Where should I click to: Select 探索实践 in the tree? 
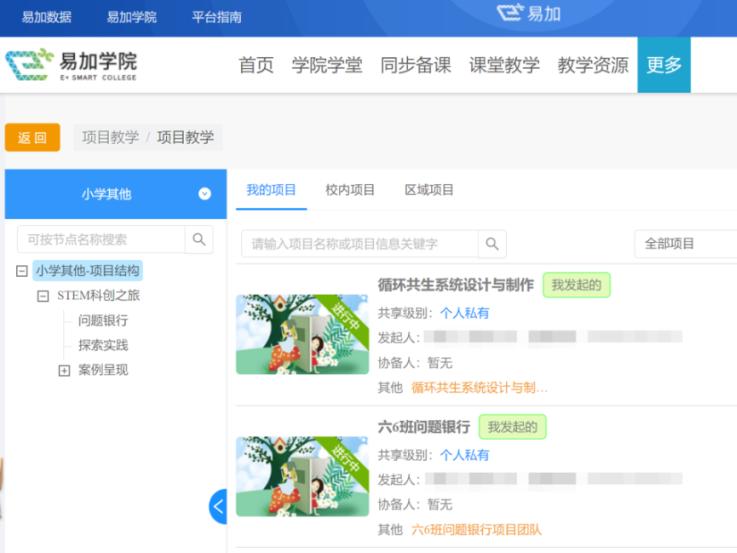103,345
